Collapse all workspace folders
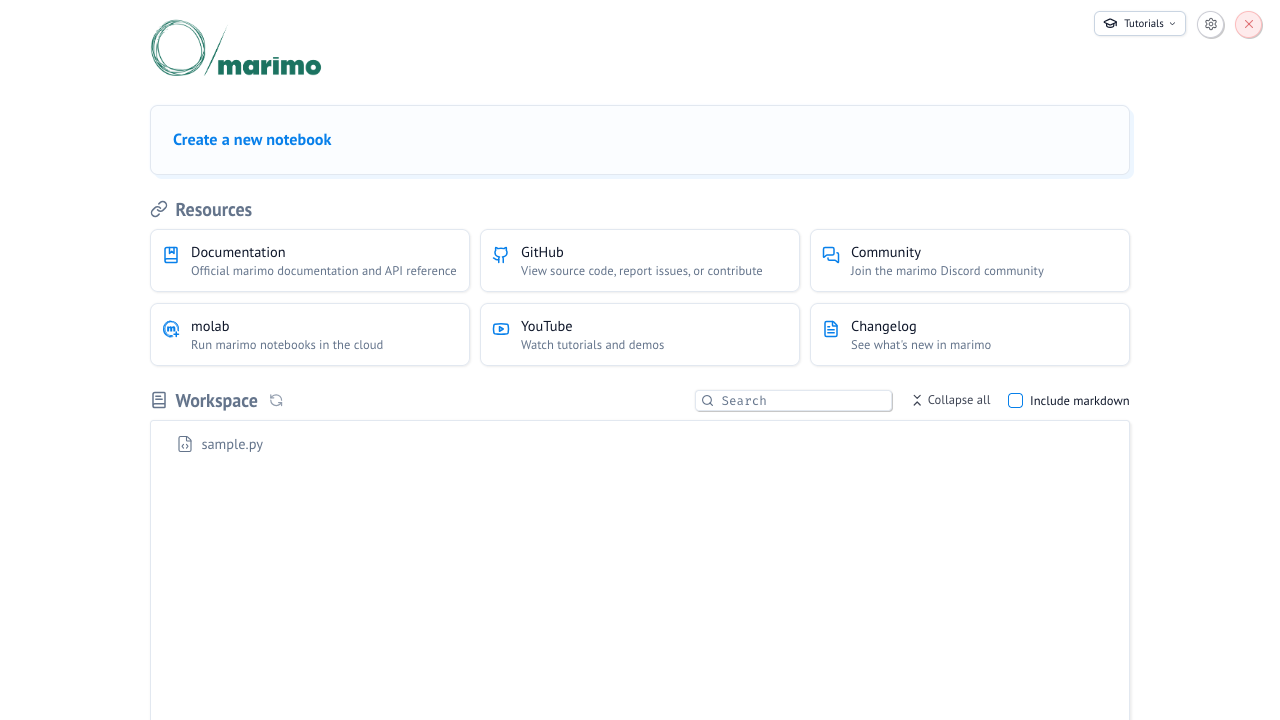Screen dimensions: 1280x720 951,400
